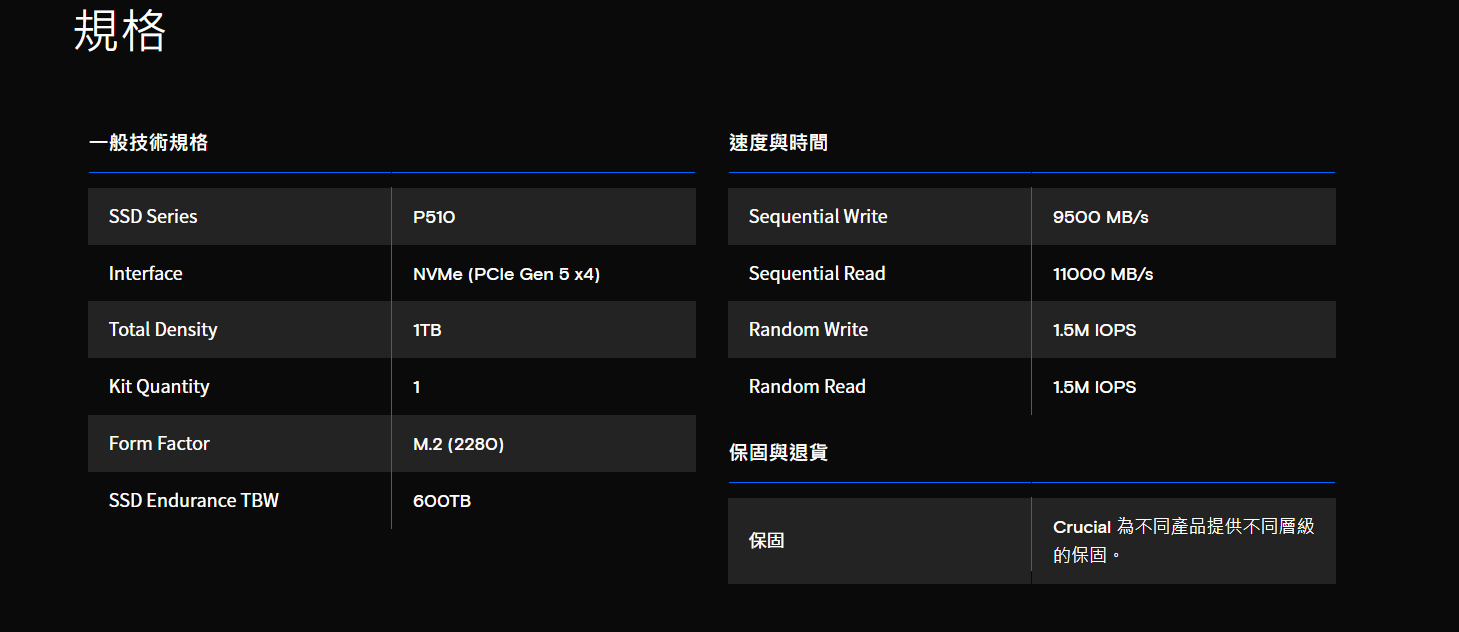
Task: Click the 9500 MB/s value
Action: pyautogui.click(x=1100, y=217)
